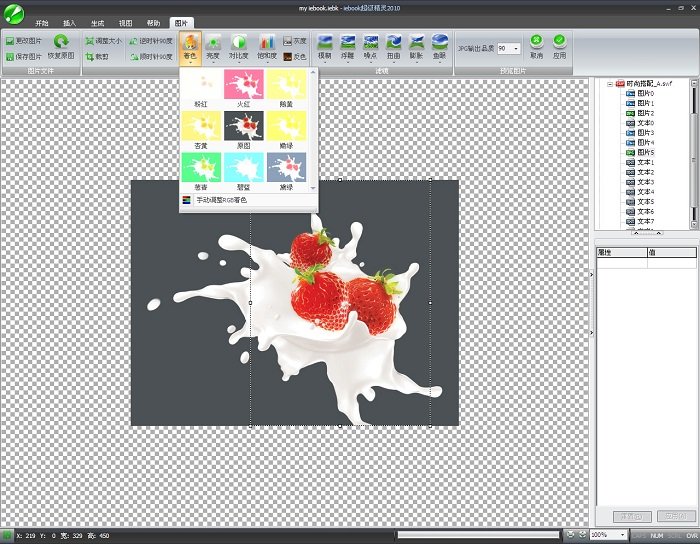Select the 裁剪 crop tool

97,57
